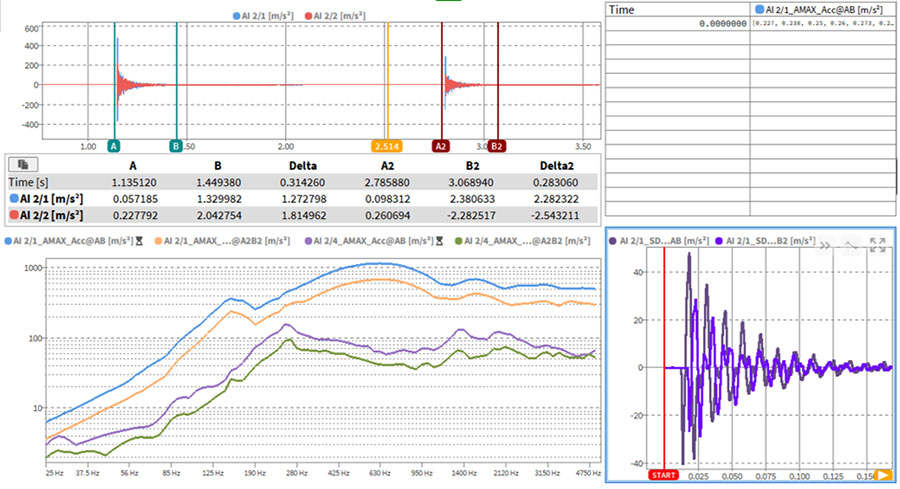
Task: Click blue AI 2/1 legend dot in top graph
Action: 236,16
